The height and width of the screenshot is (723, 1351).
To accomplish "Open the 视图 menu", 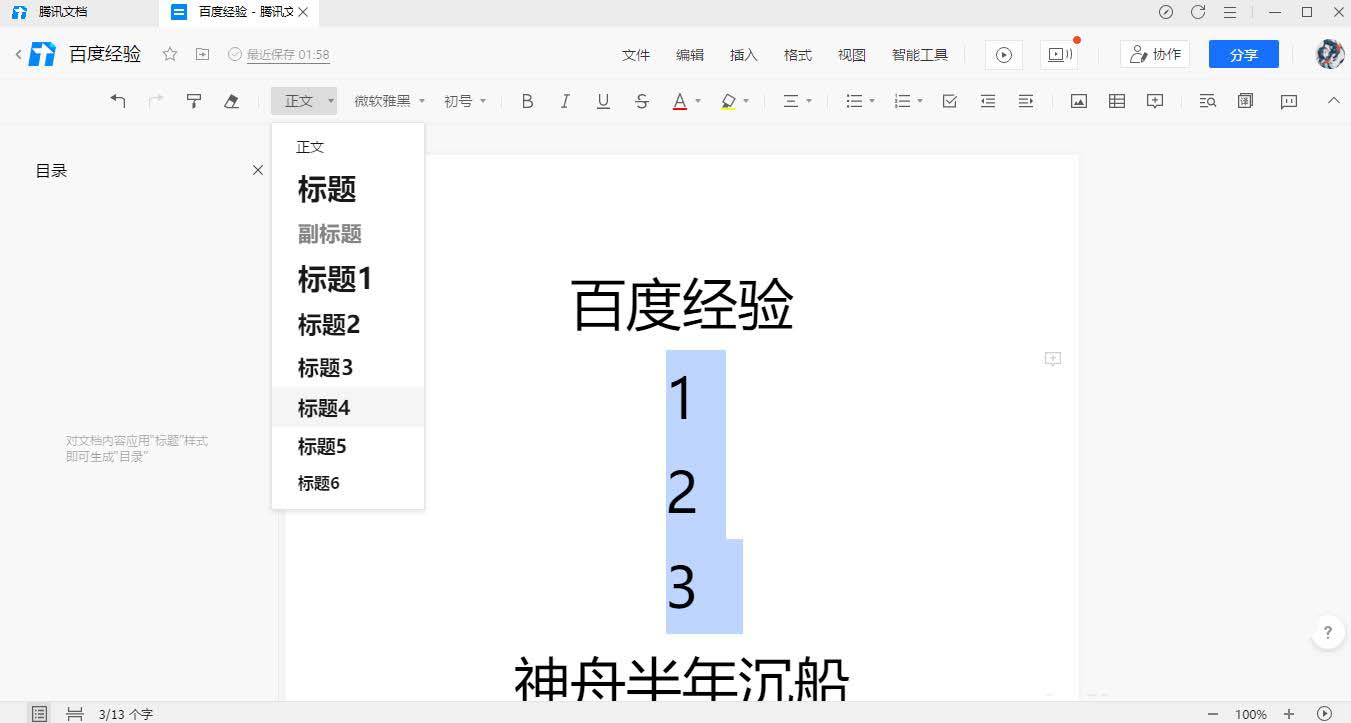I will click(852, 55).
